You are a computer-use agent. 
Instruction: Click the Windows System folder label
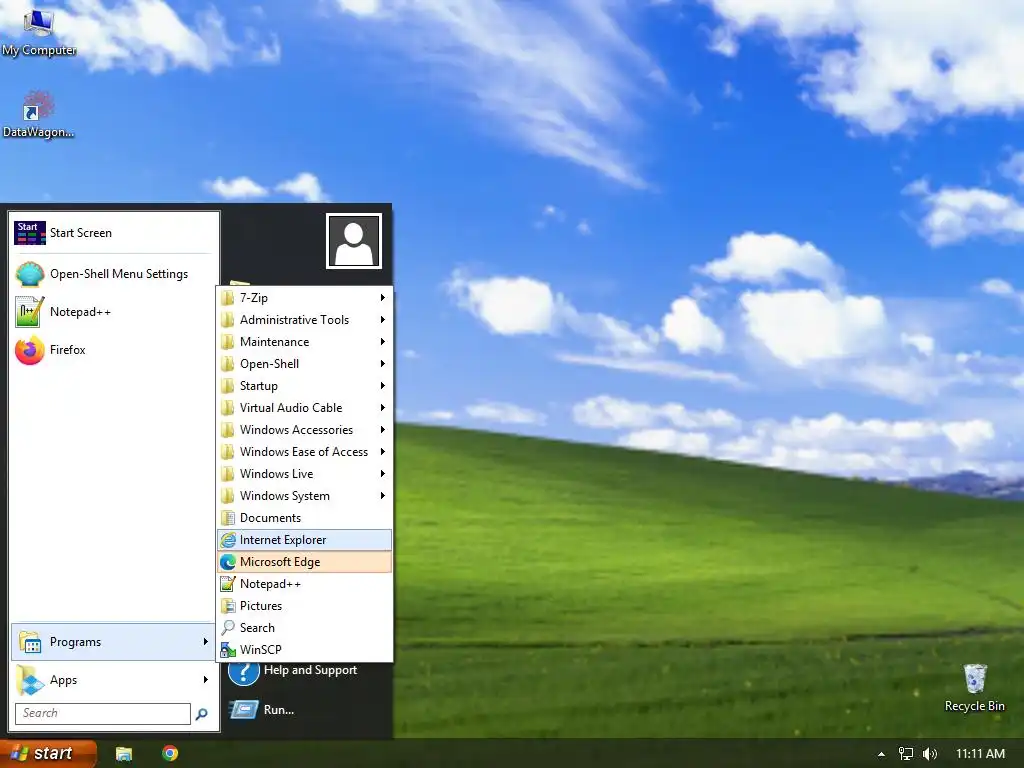pyautogui.click(x=285, y=496)
